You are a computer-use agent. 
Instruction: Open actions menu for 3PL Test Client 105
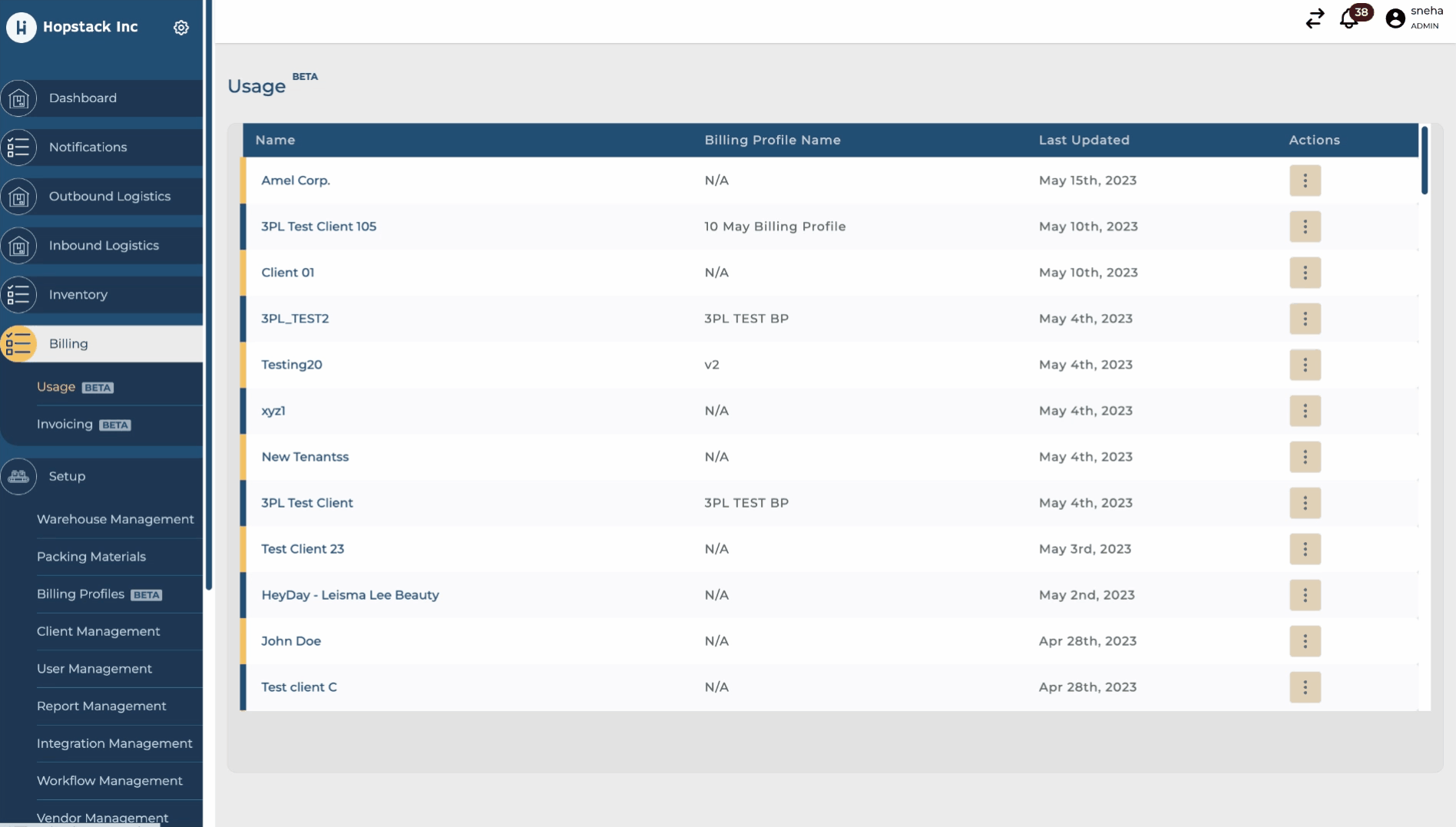1305,227
